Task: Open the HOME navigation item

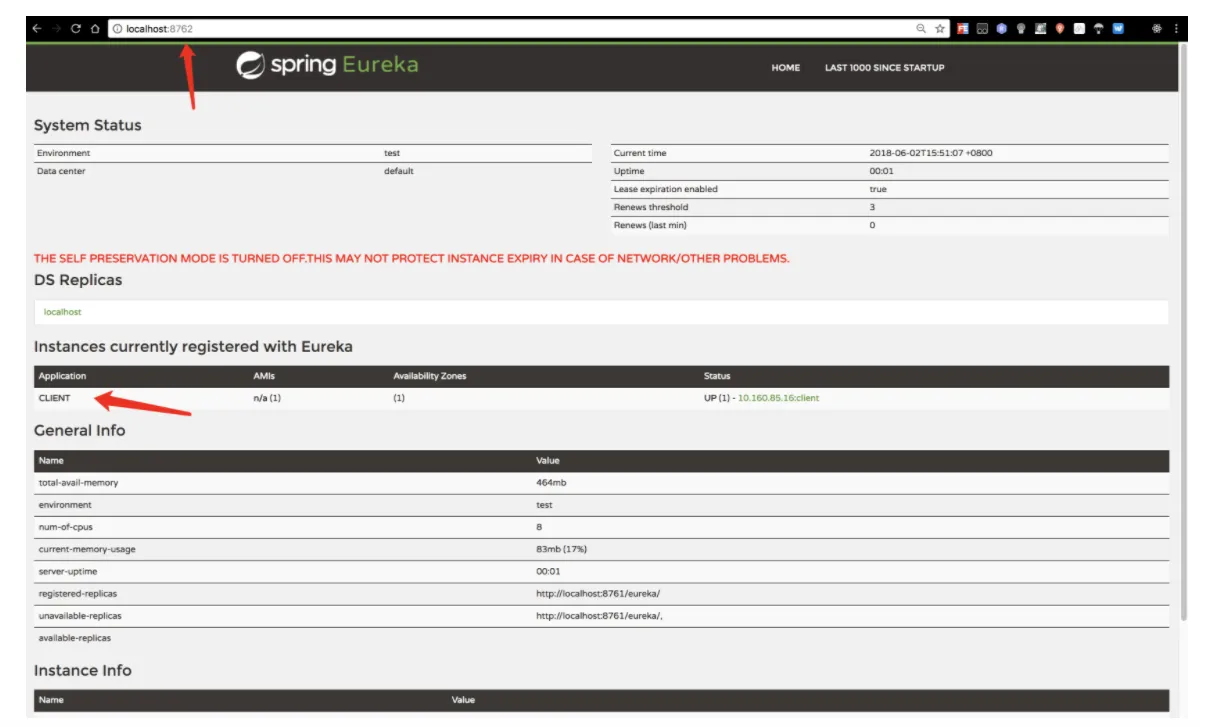Action: point(785,68)
